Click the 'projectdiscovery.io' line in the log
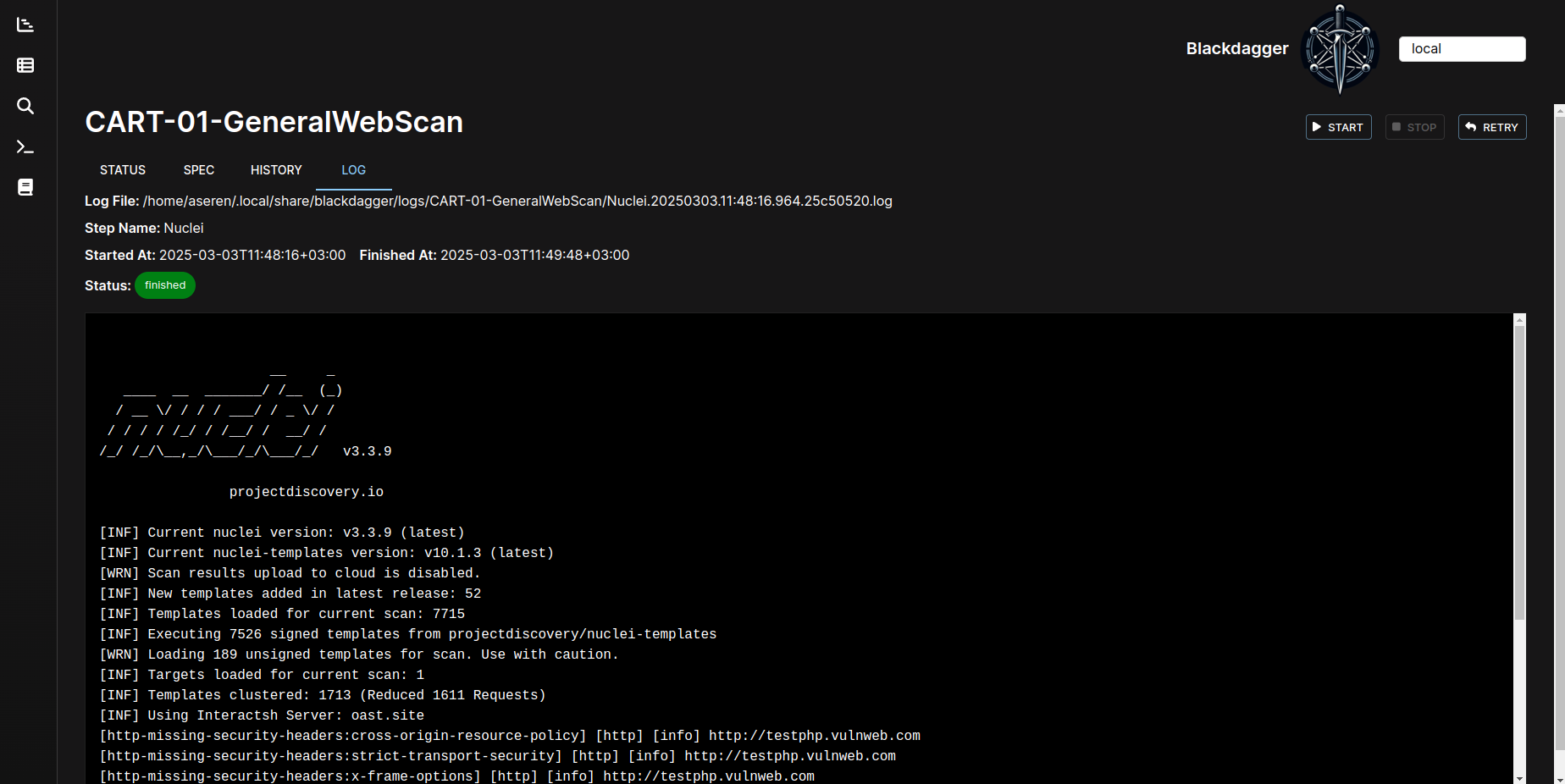Viewport: 1565px width, 784px height. 307,492
